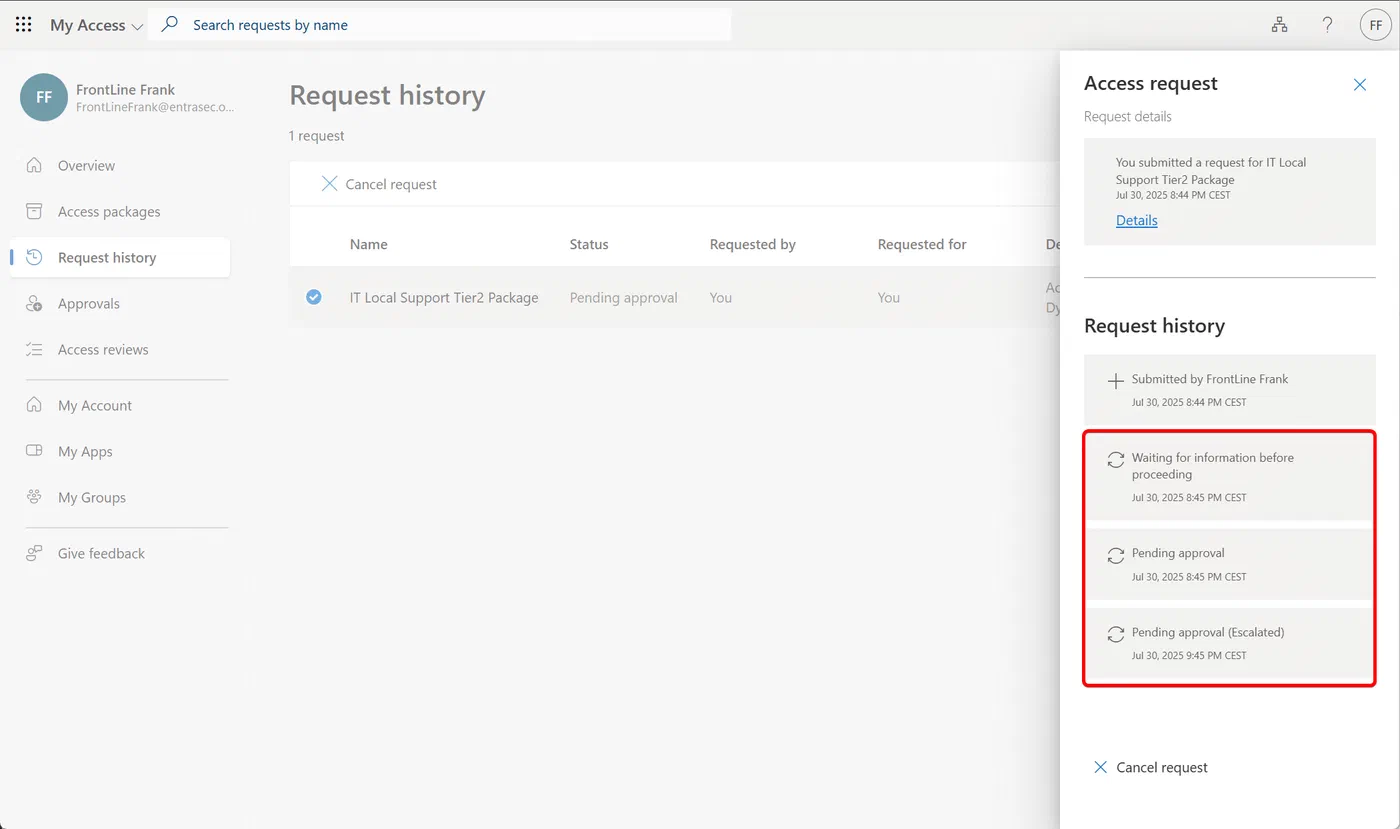Close the Access request panel
Image resolution: width=1400 pixels, height=829 pixels.
click(x=1360, y=85)
